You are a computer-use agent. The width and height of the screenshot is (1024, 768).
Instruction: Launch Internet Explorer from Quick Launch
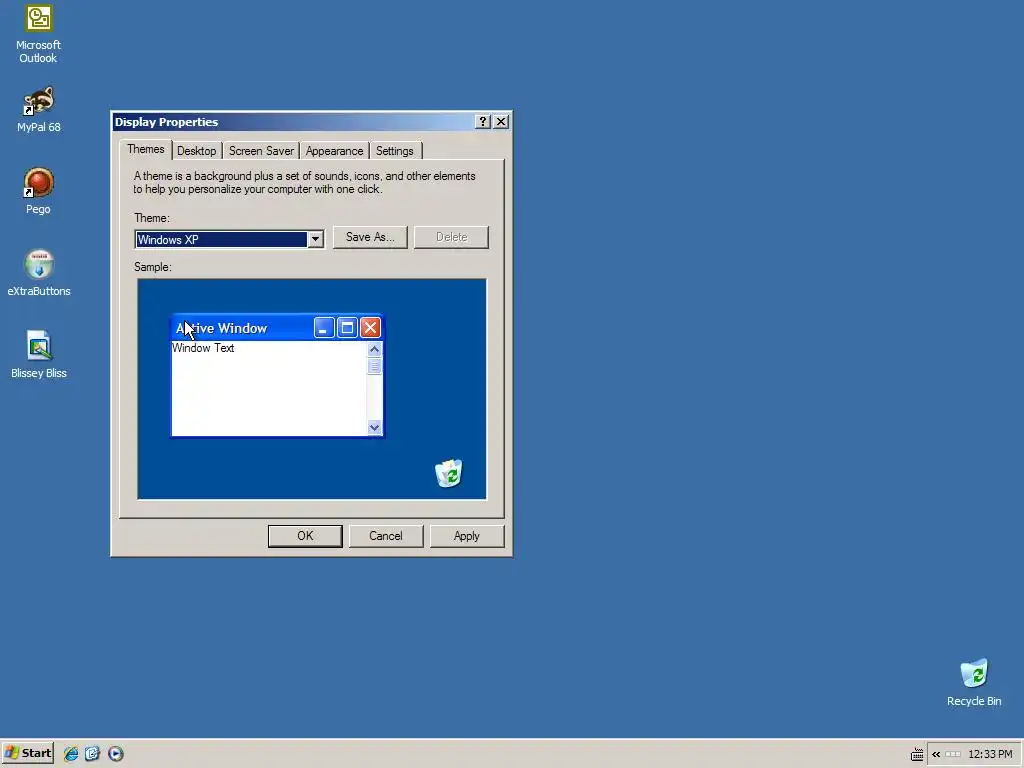tap(71, 754)
